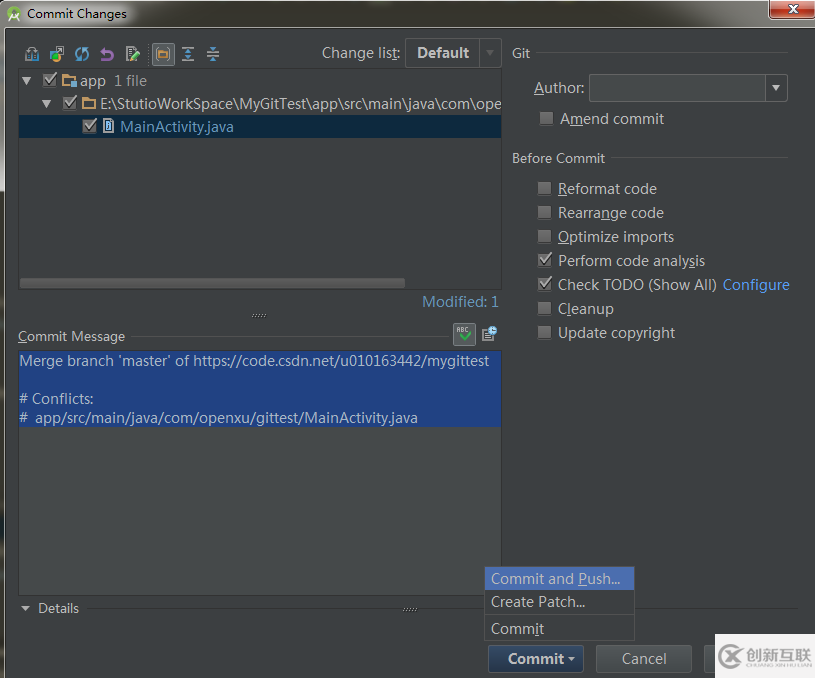Tick the Optimize imports checkbox
The width and height of the screenshot is (815, 678).
click(x=545, y=237)
